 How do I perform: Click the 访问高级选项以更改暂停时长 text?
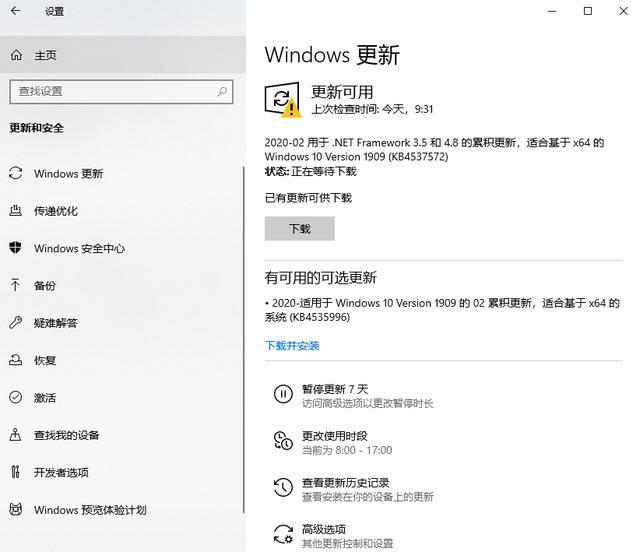(x=367, y=404)
